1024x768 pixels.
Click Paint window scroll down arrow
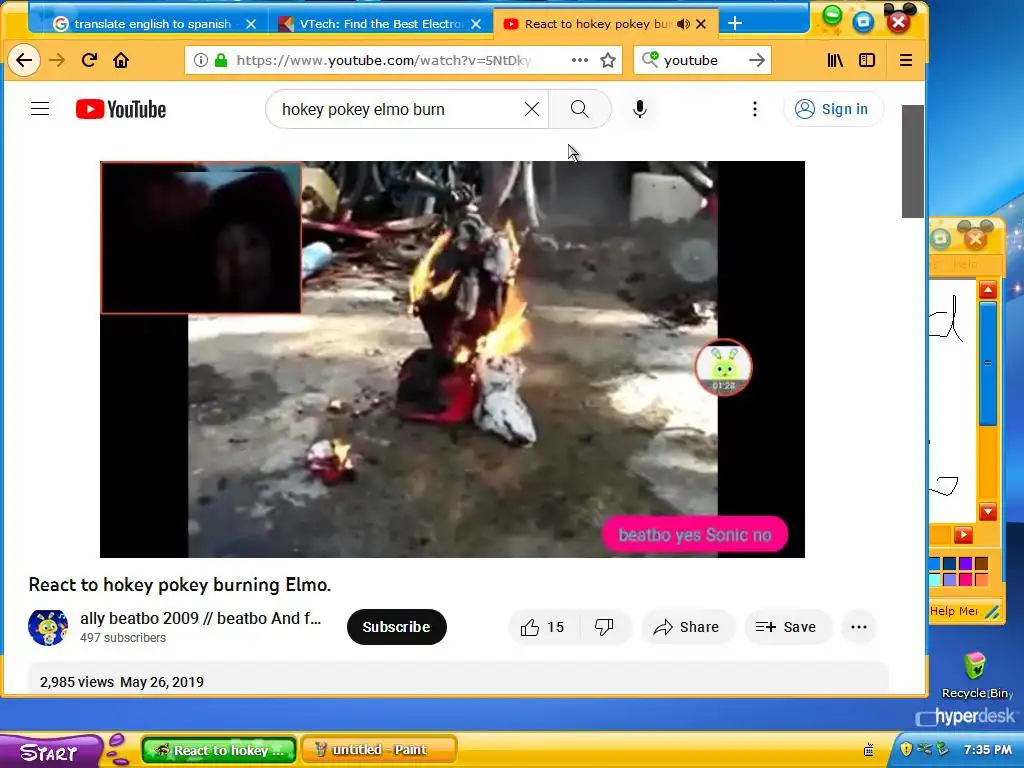[987, 511]
